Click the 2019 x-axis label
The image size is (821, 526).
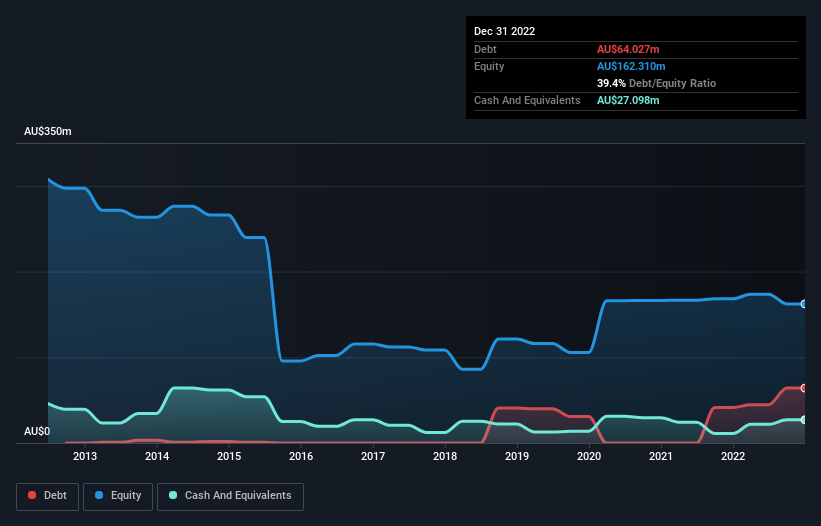(x=517, y=456)
